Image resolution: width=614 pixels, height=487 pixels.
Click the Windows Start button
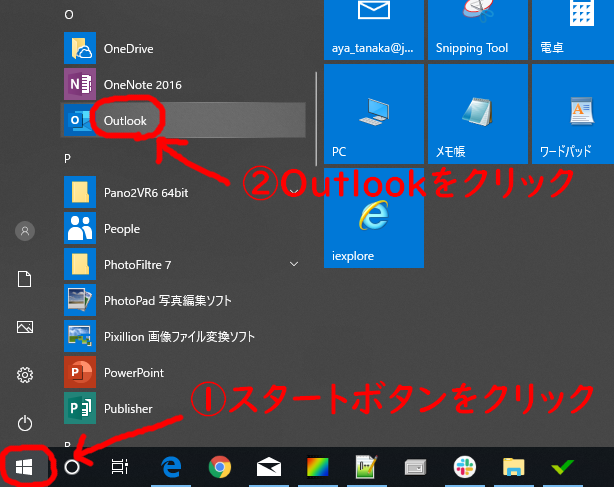point(24,467)
